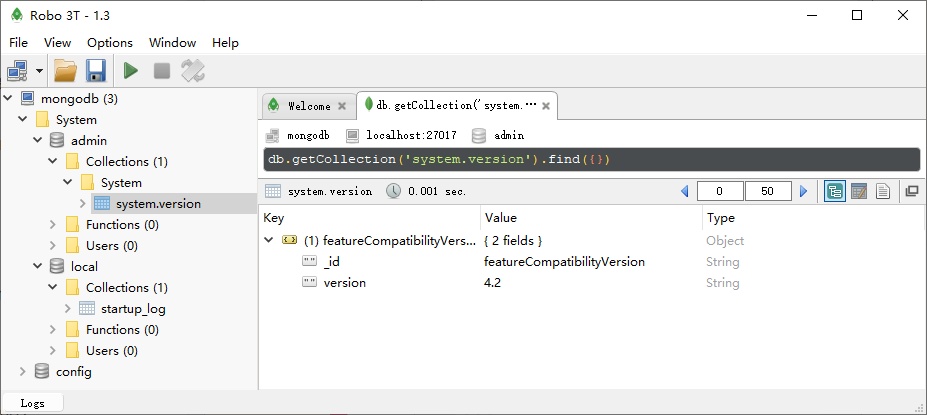
Task: Switch results to text view mode
Action: tap(883, 191)
